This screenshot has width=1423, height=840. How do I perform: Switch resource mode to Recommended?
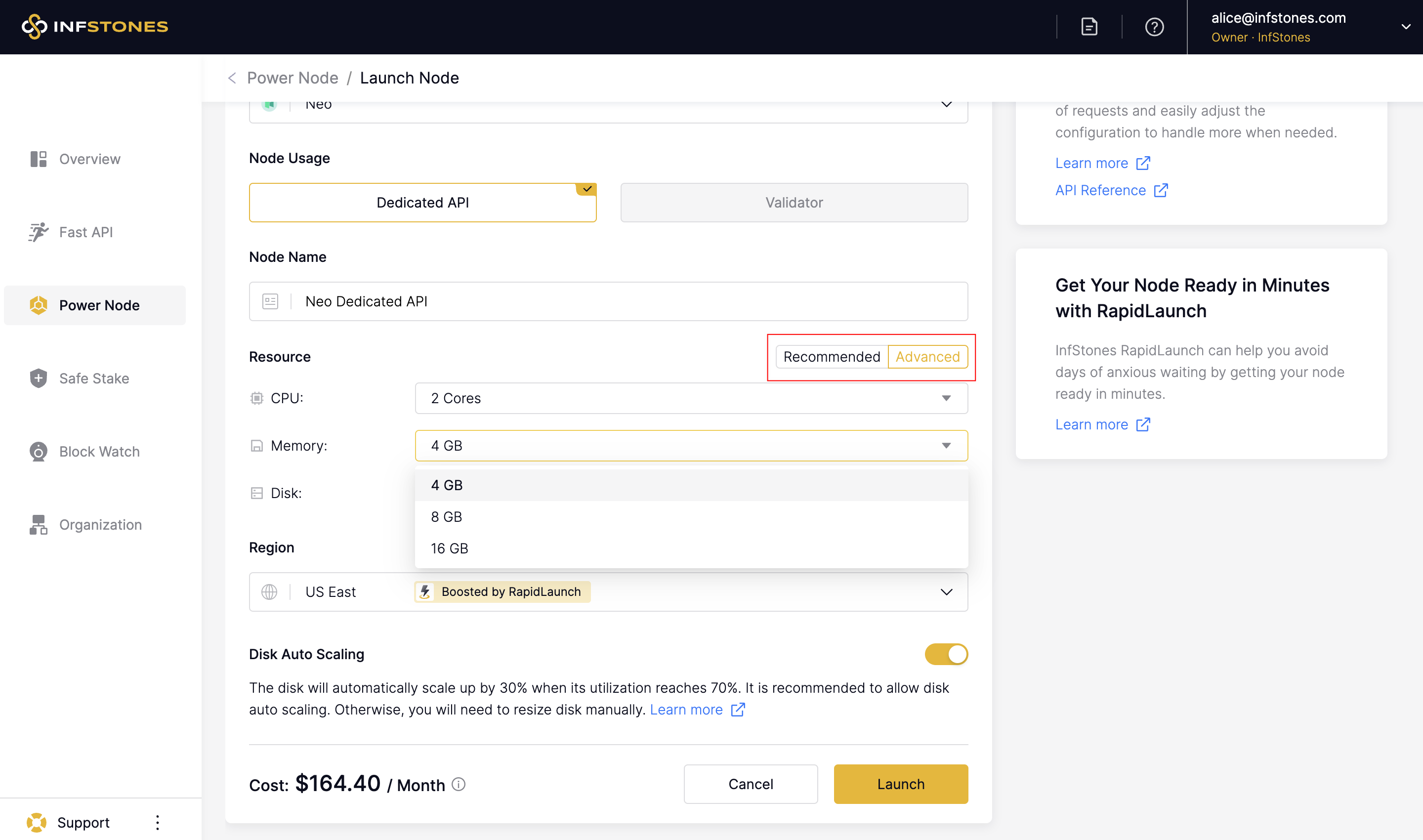(832, 357)
